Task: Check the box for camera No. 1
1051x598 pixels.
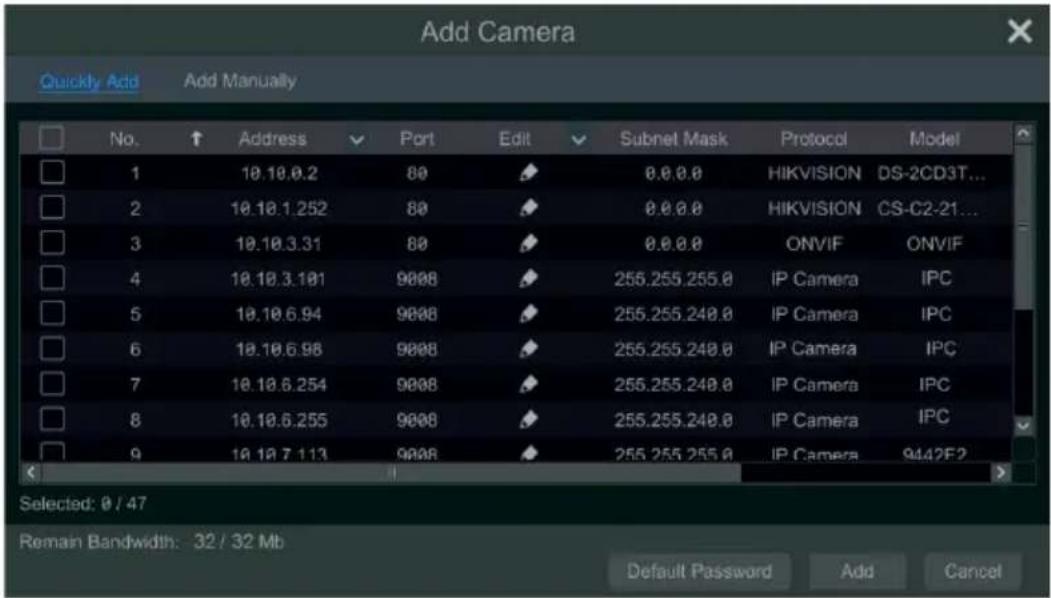Action: pyautogui.click(x=52, y=173)
